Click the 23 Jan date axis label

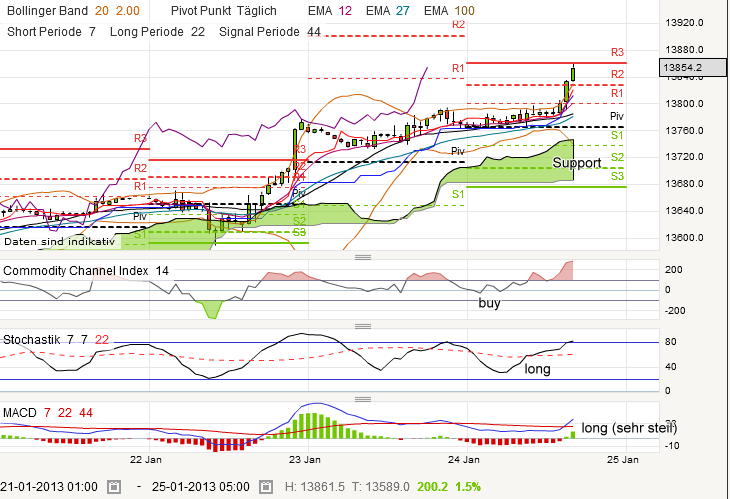point(304,460)
